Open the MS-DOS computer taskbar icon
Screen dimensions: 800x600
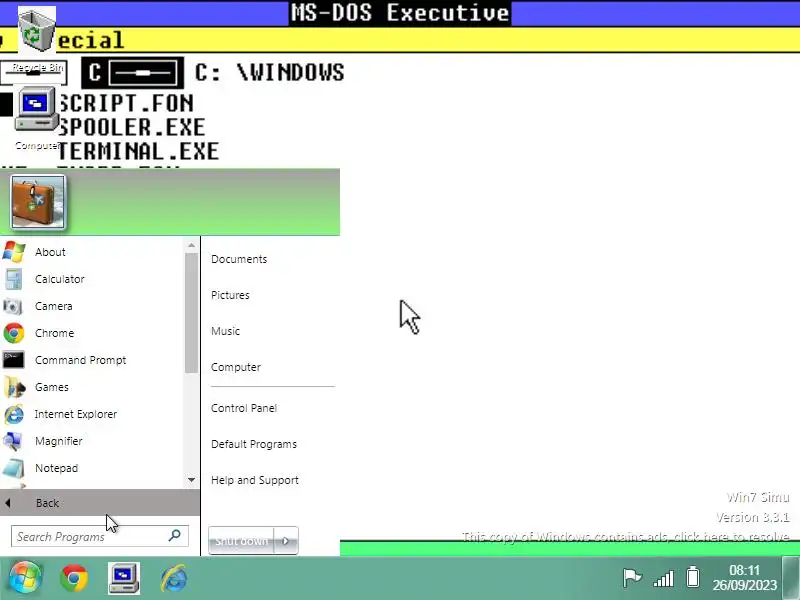tap(123, 578)
